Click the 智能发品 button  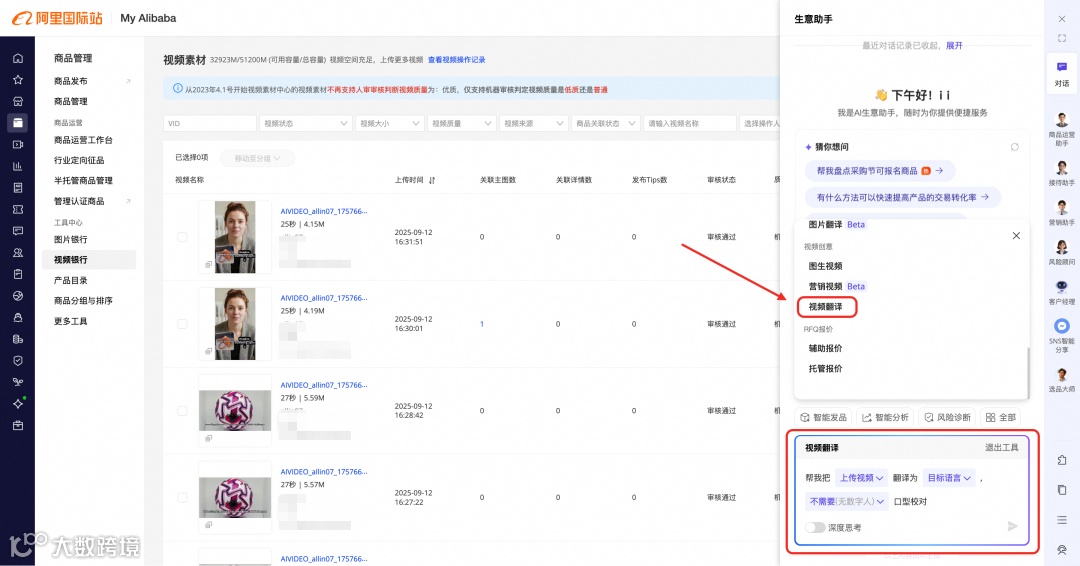click(x=823, y=417)
